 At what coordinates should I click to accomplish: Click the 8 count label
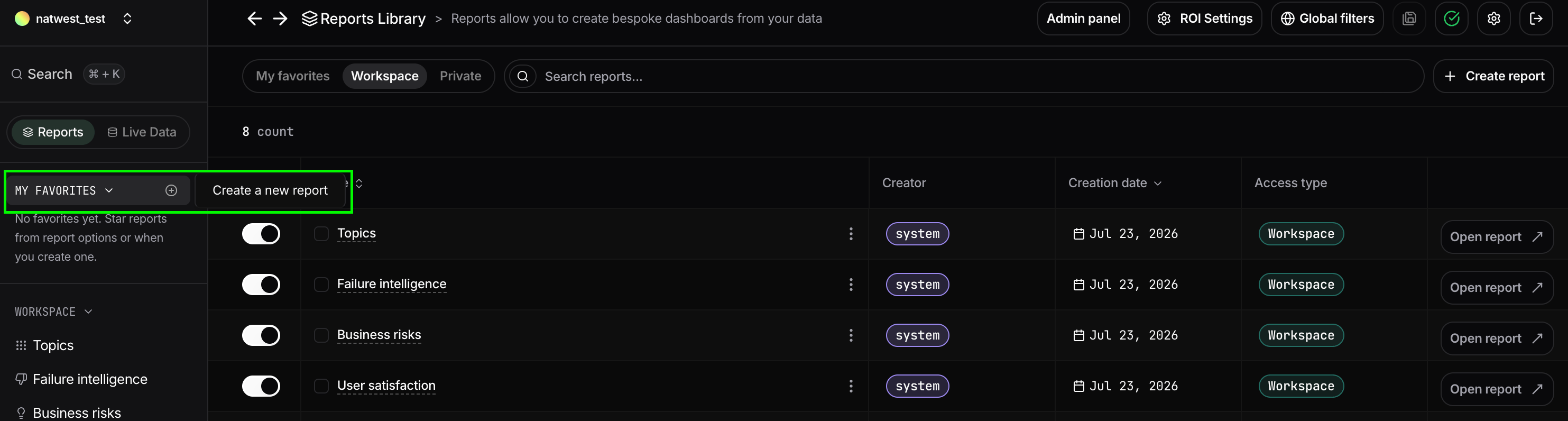click(x=268, y=132)
